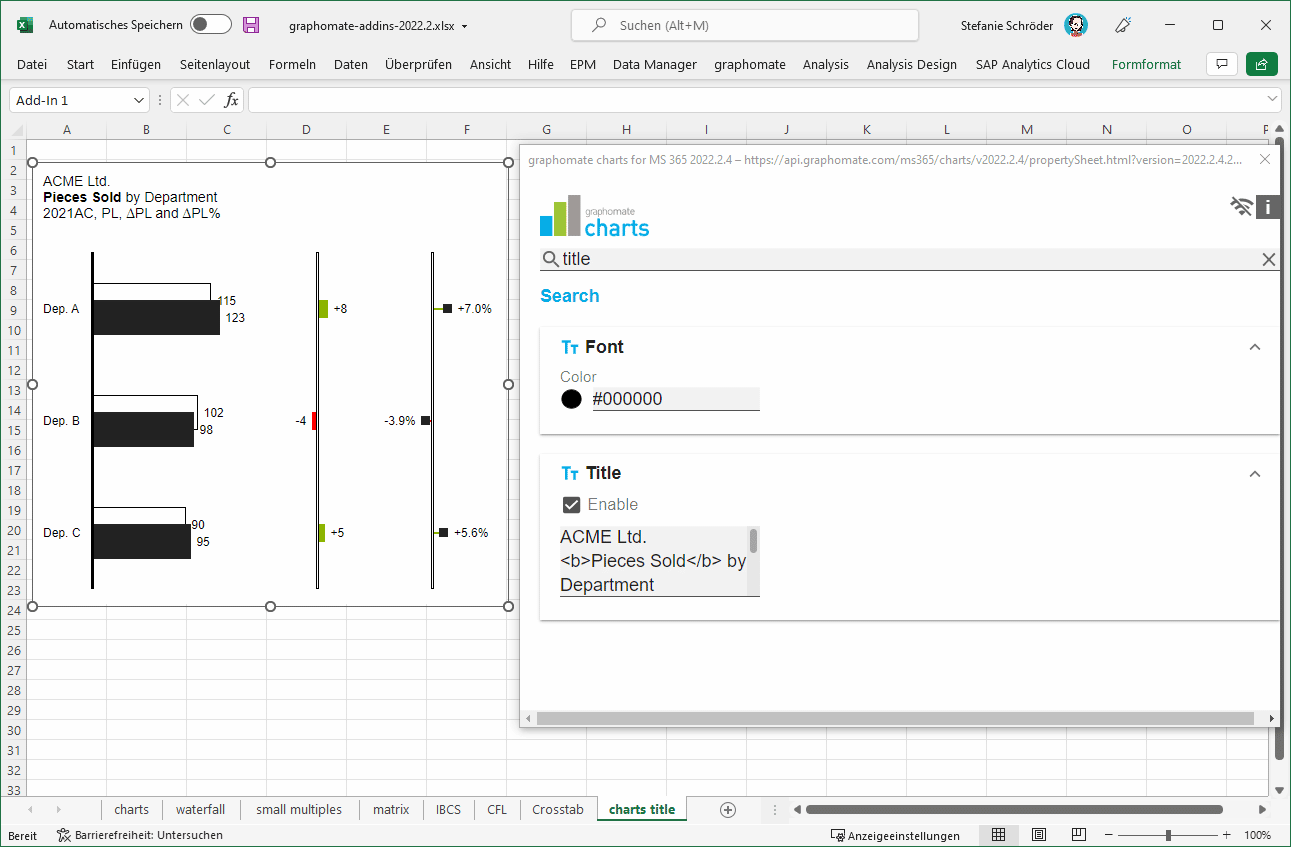The image size is (1291, 847).
Task: Switch to normal view icon in status bar
Action: (998, 835)
